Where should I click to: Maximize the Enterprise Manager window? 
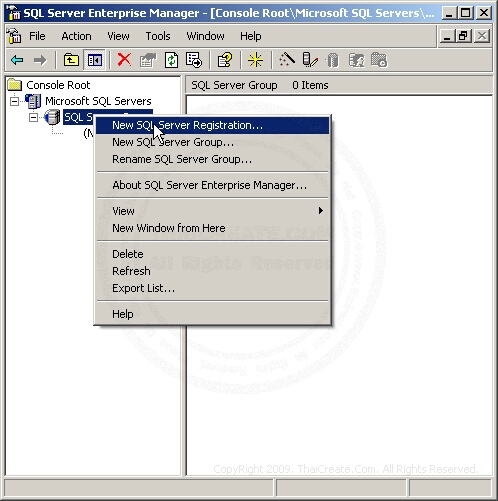[x=466, y=13]
